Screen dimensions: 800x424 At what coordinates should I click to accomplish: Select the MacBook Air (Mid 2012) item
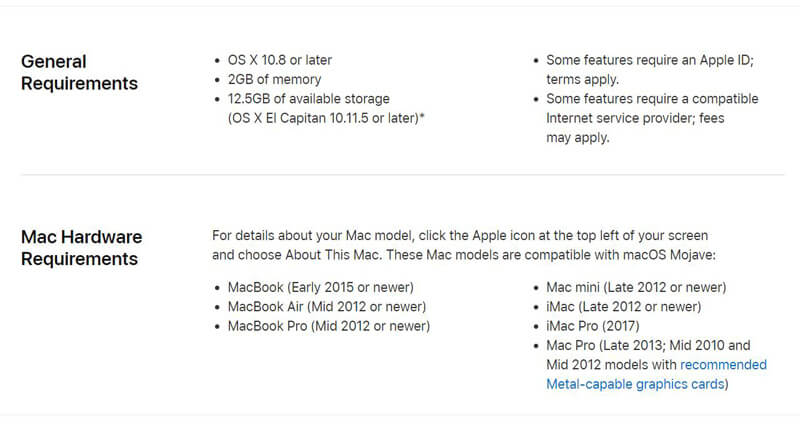click(327, 307)
